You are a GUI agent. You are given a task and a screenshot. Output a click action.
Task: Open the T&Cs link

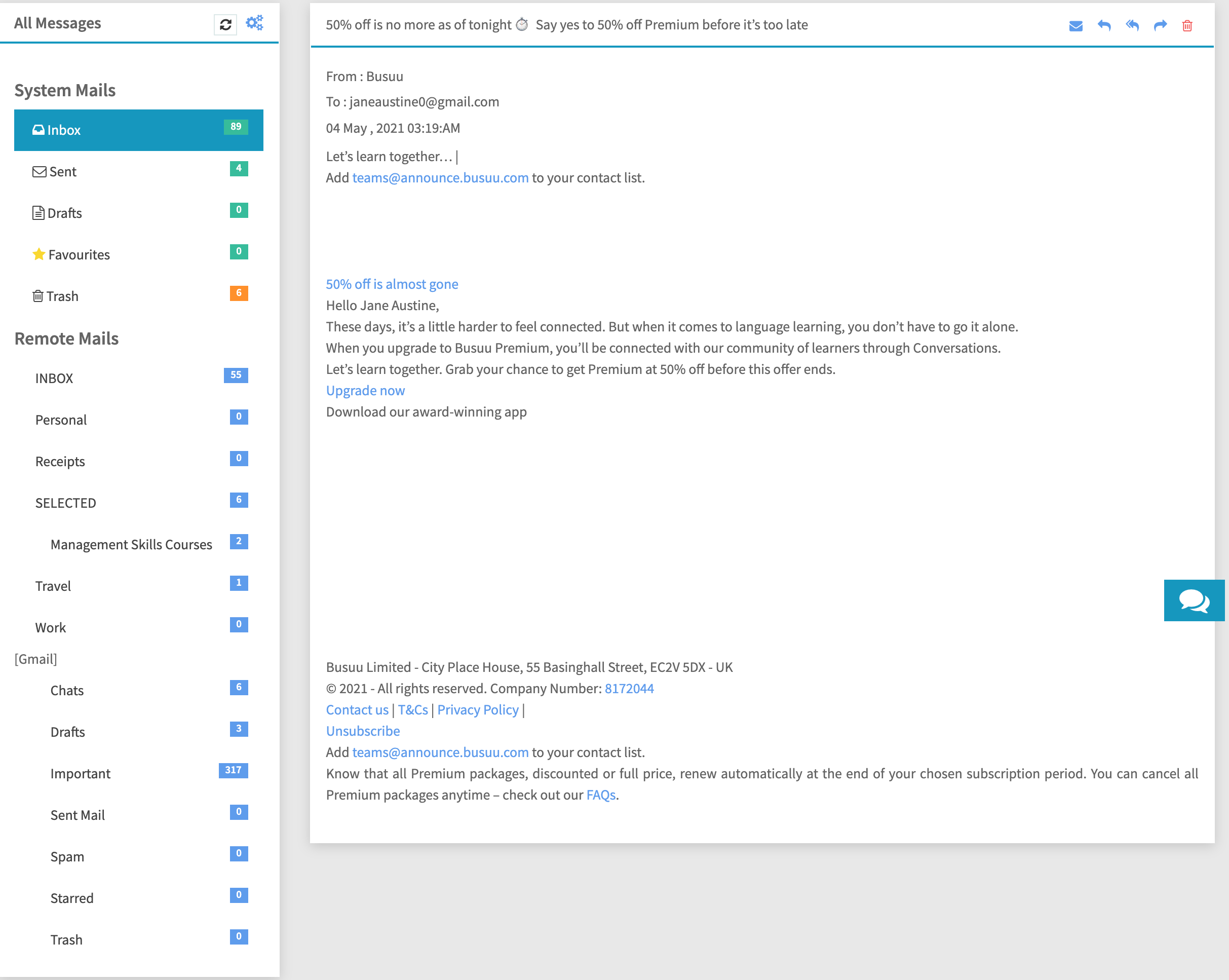coord(413,710)
